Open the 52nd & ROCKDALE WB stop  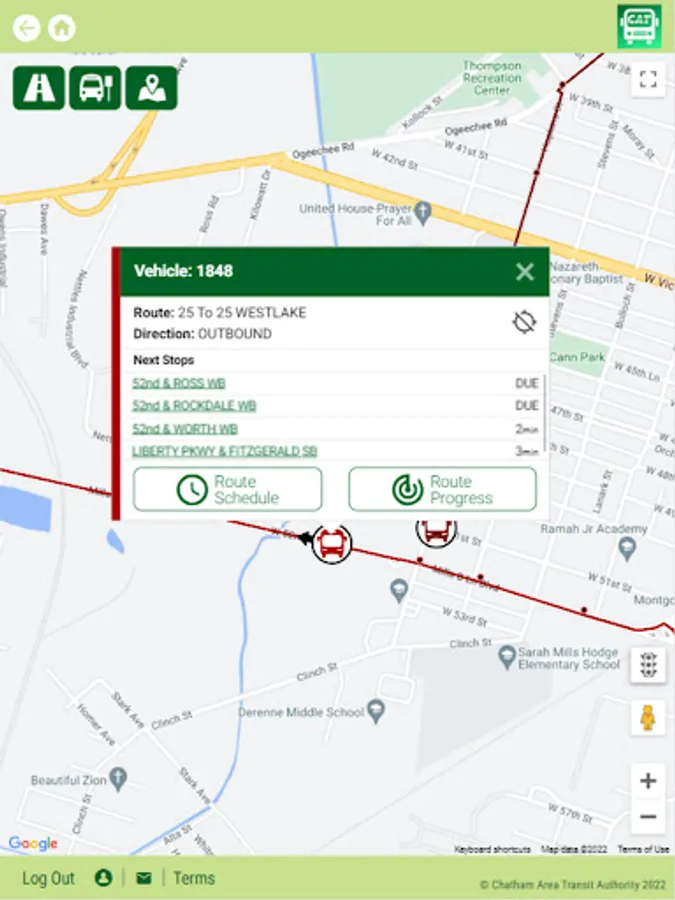pos(194,406)
